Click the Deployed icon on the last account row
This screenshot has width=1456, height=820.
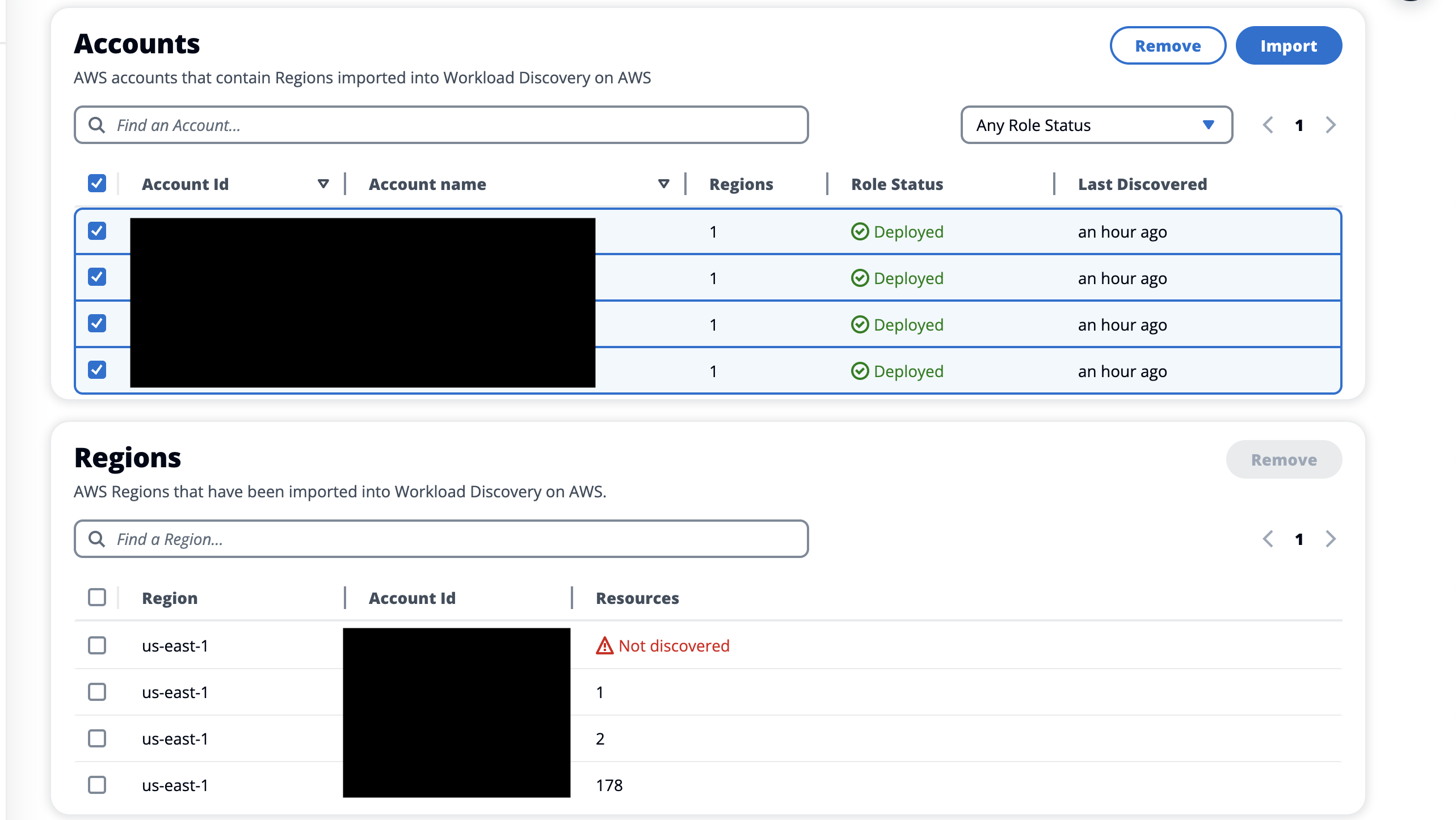coord(860,371)
